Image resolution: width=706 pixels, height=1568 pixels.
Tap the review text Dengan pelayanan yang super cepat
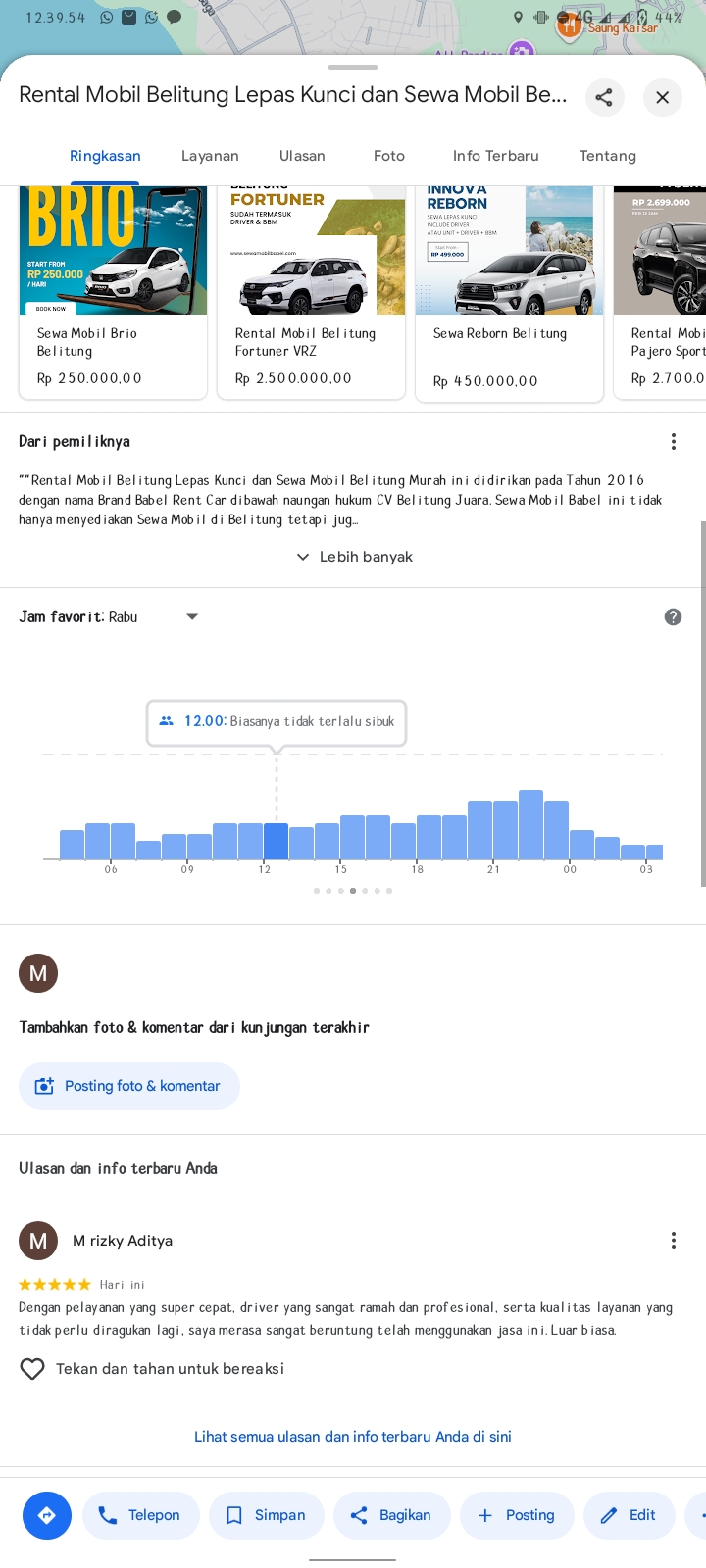pos(346,1319)
